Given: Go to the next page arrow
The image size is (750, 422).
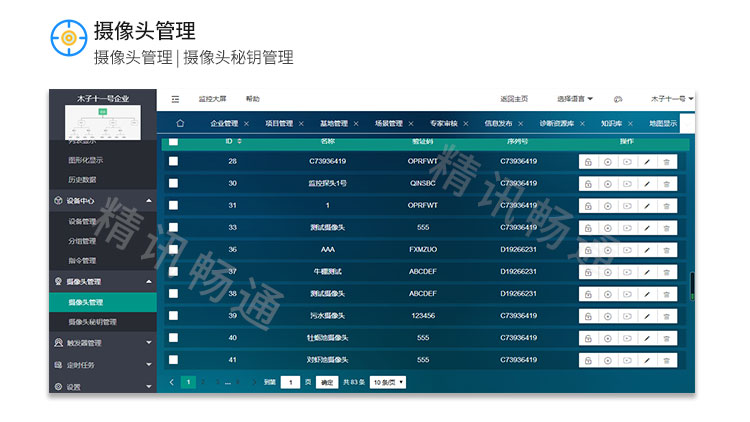Looking at the screenshot, I should [x=254, y=382].
